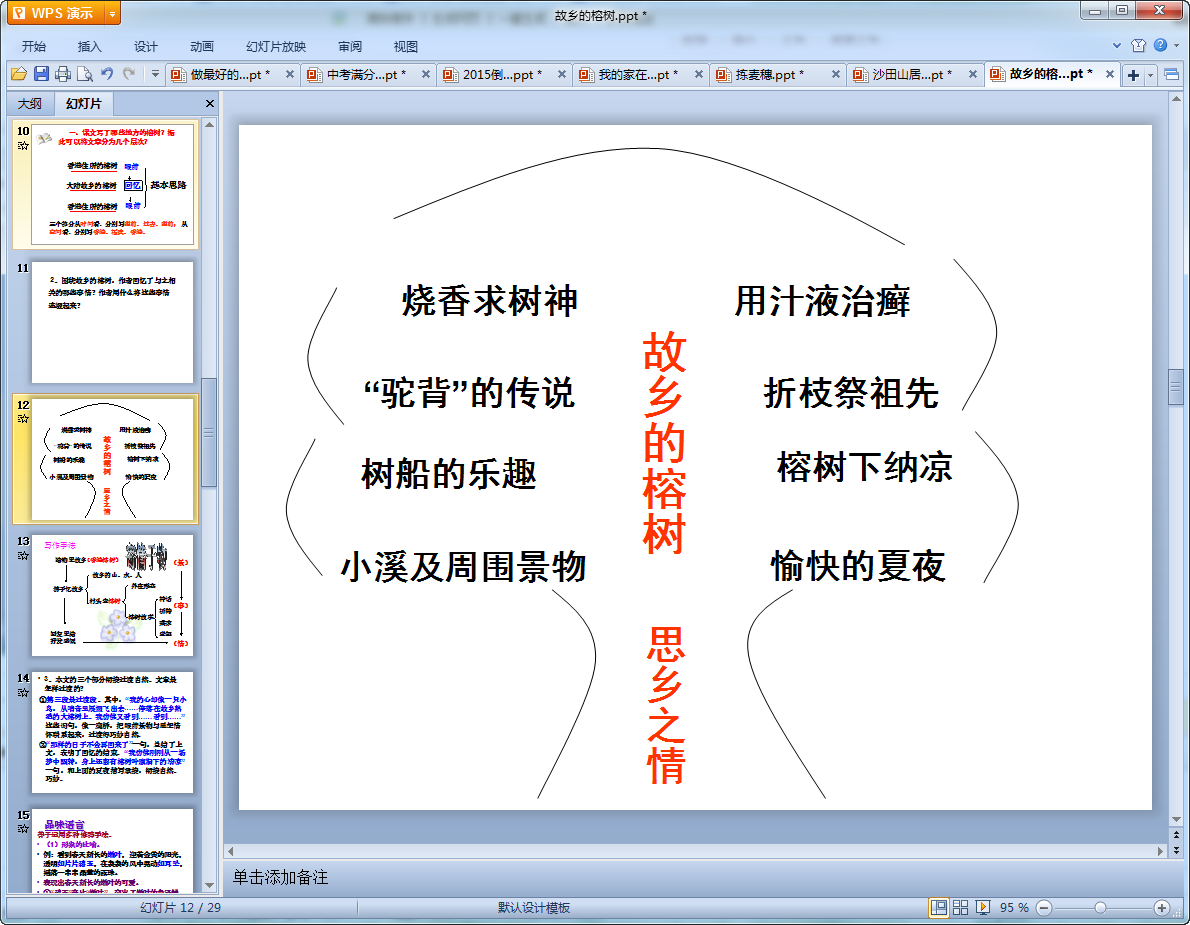Viewport: 1190px width, 925px height.
Task: Select slide 13 thumbnail in the panel
Action: tap(112, 594)
